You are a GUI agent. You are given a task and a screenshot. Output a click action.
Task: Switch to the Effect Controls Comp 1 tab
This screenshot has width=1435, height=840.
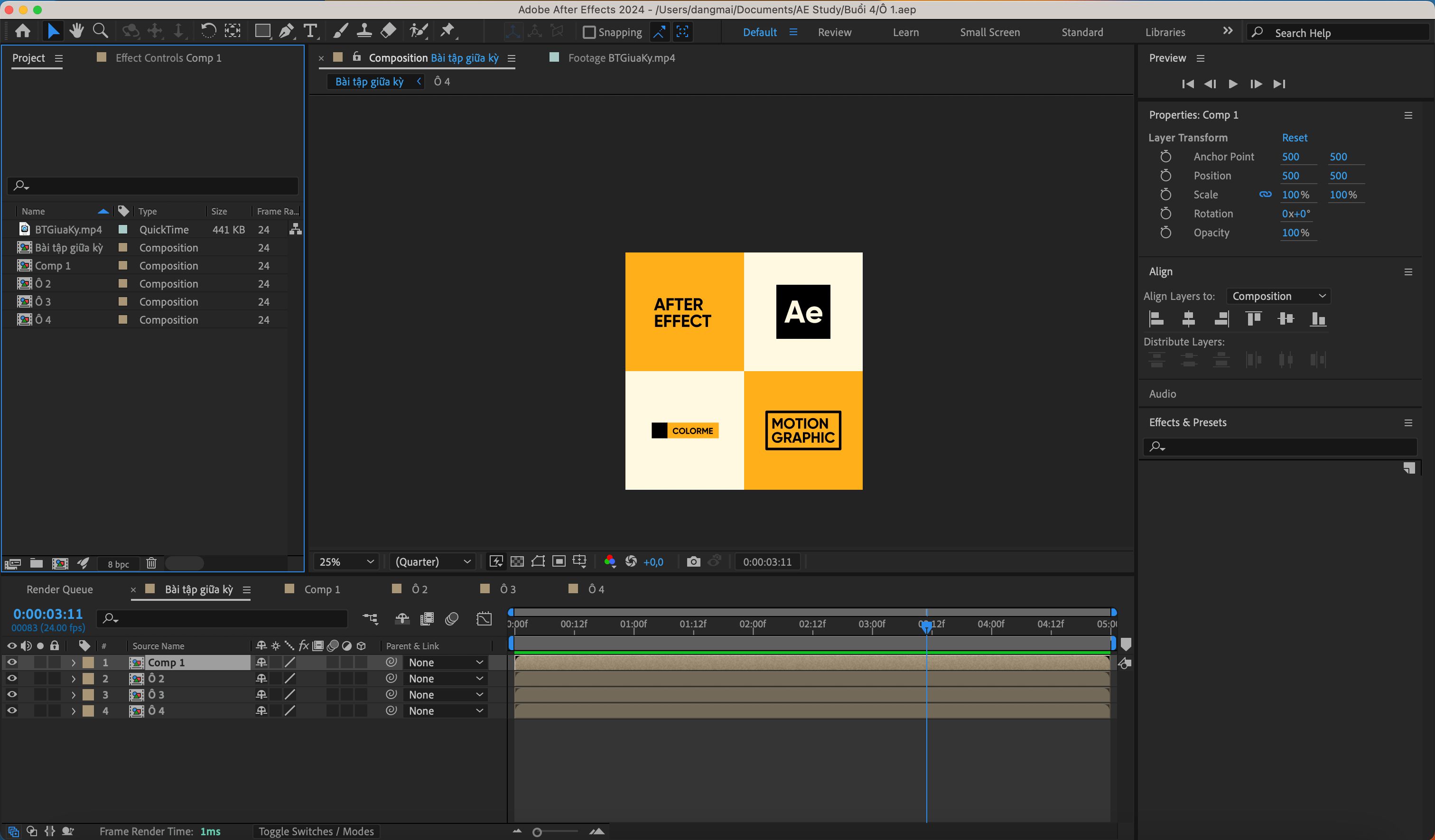pos(168,57)
